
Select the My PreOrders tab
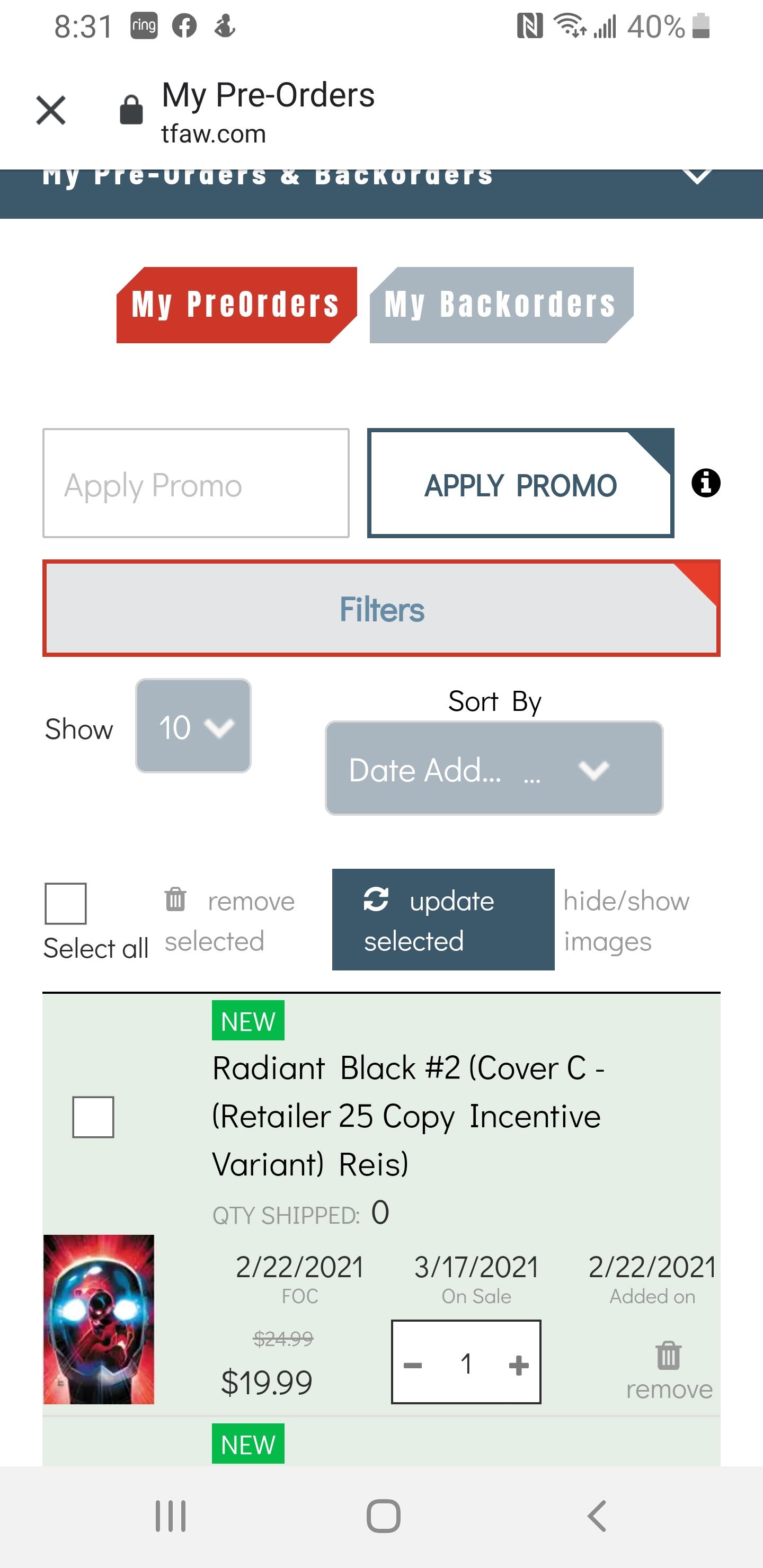pyautogui.click(x=236, y=305)
